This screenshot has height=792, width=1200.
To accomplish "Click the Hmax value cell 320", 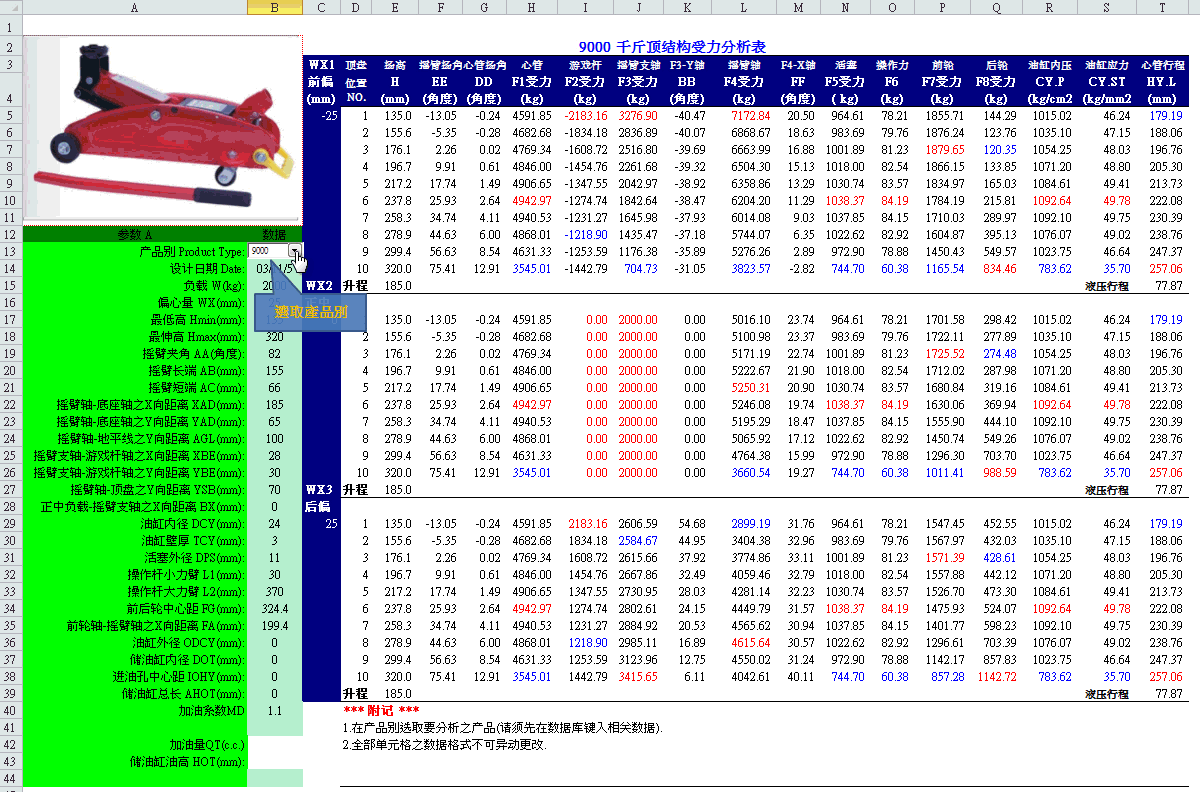I will (x=274, y=336).
